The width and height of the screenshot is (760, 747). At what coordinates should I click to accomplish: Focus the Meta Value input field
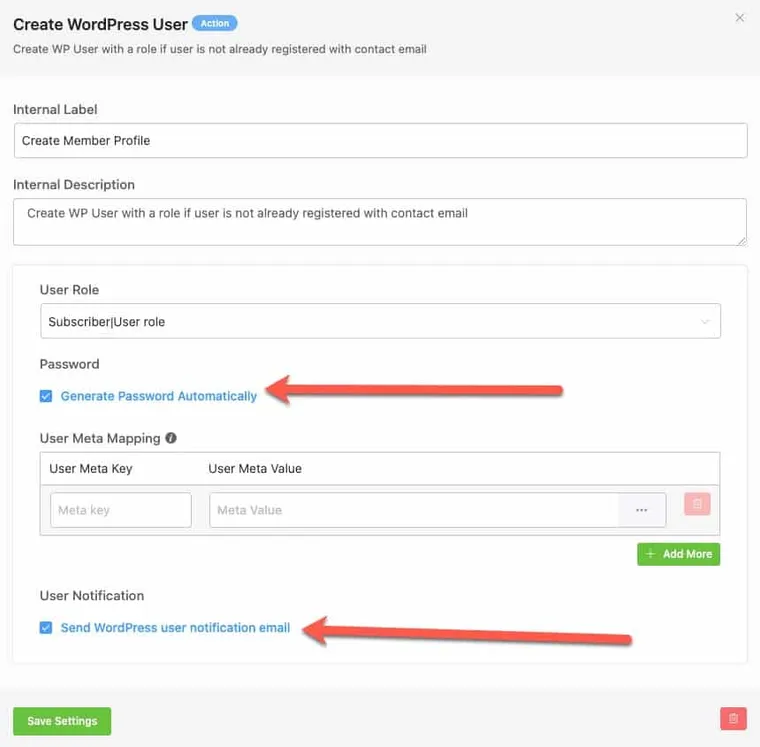pos(414,510)
